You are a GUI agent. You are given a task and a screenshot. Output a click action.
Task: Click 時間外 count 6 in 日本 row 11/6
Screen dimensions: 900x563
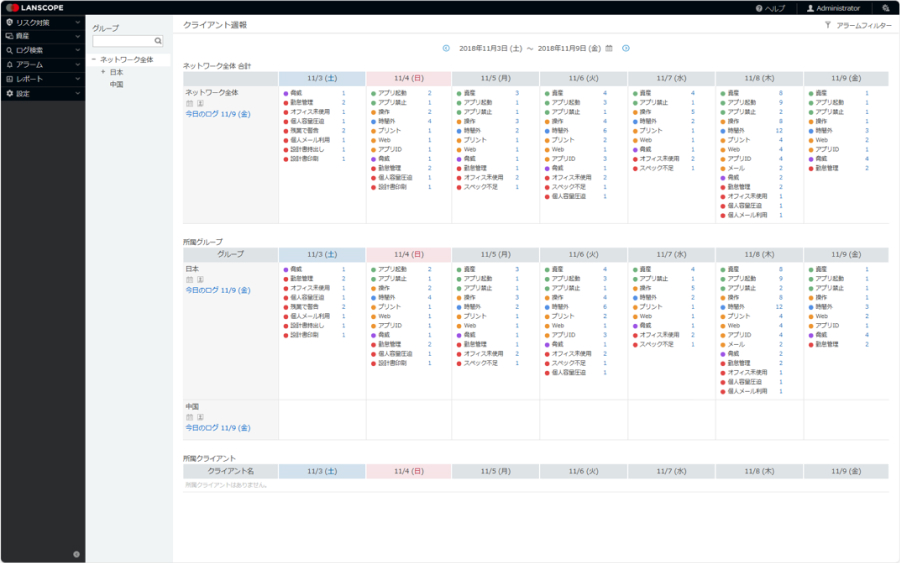(x=605, y=307)
